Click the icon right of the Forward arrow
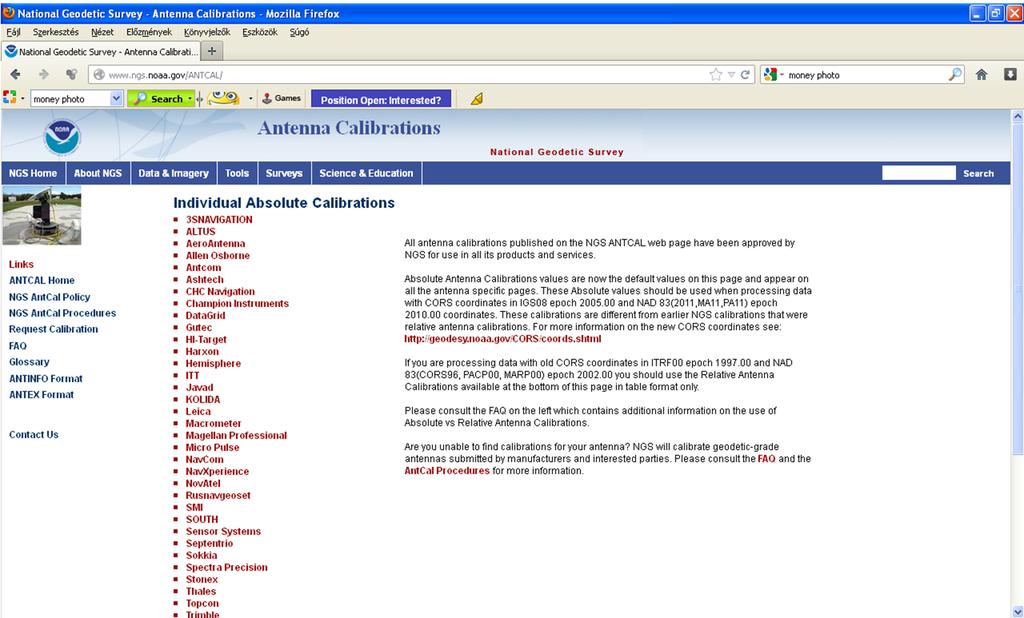 [71, 74]
